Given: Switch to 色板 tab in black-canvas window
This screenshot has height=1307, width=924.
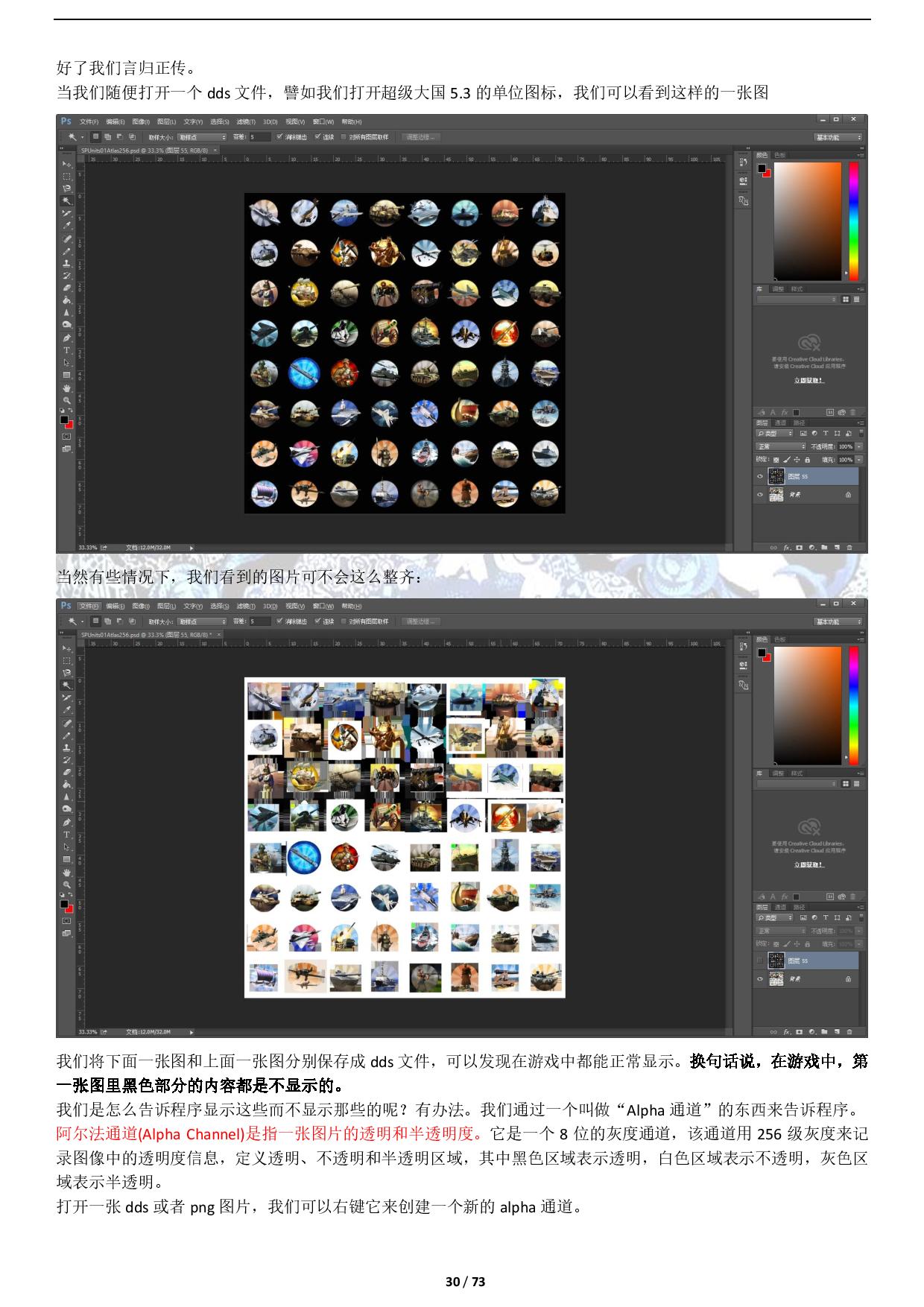Looking at the screenshot, I should [x=780, y=155].
